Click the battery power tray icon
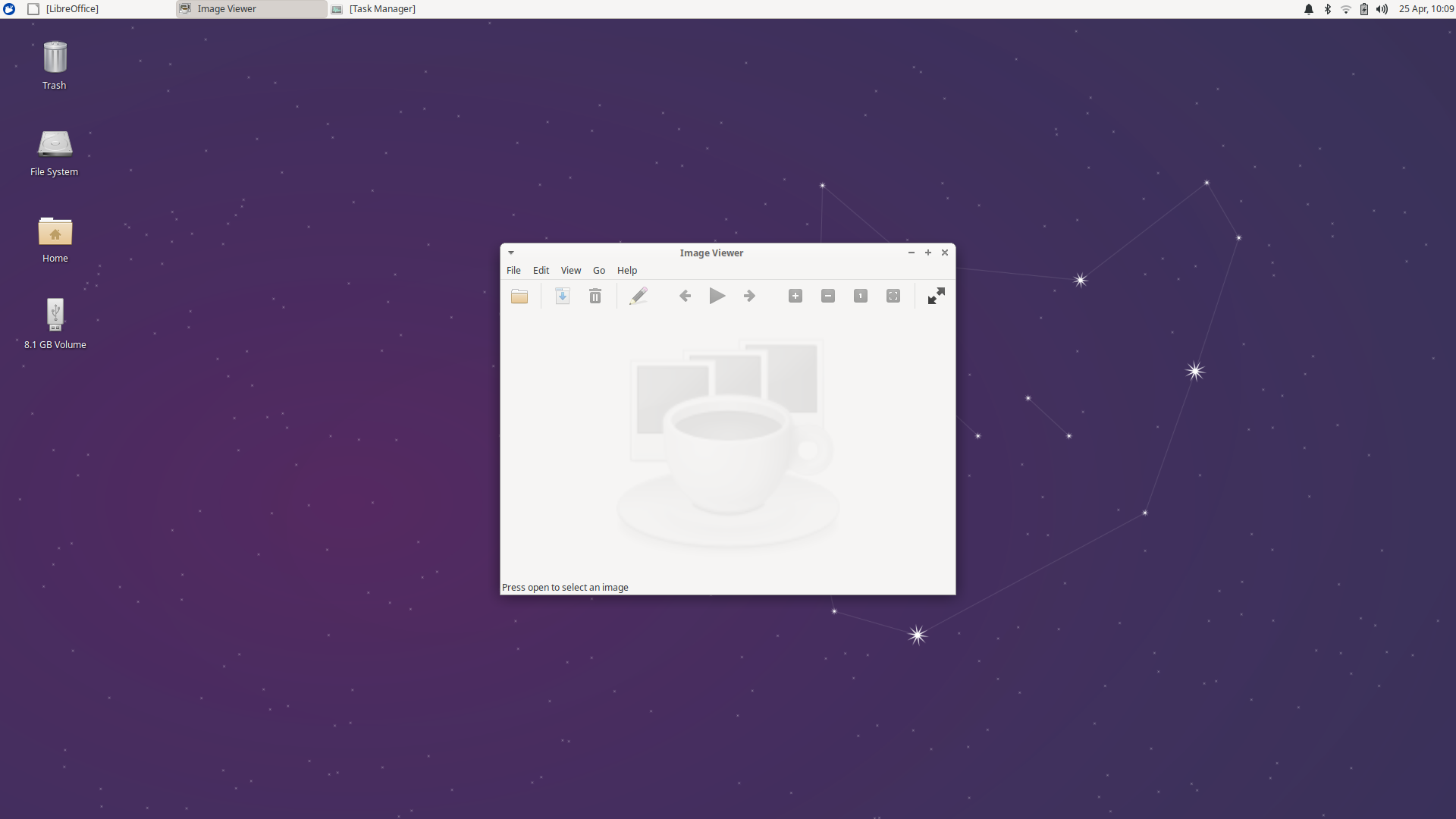Viewport: 1456px width, 819px height. click(1364, 9)
